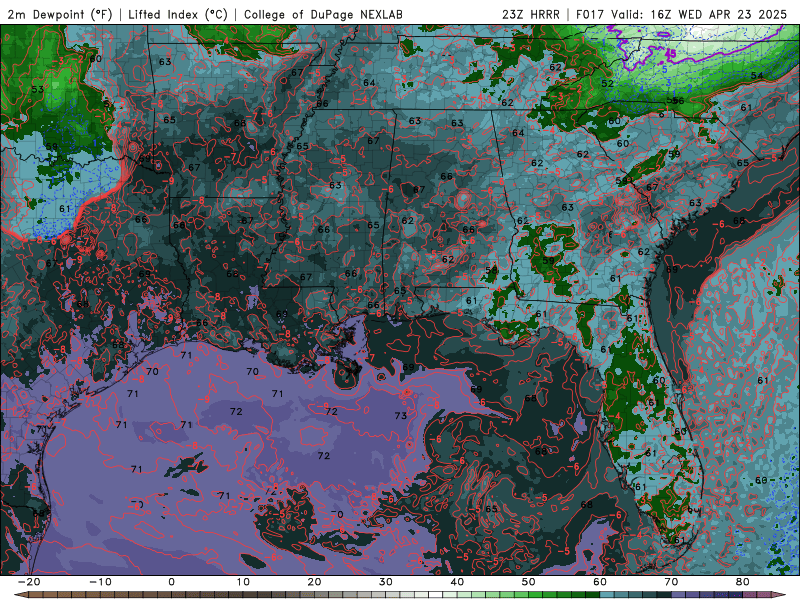
Task: Click the purple "45" contour label
Action: (x=671, y=53)
